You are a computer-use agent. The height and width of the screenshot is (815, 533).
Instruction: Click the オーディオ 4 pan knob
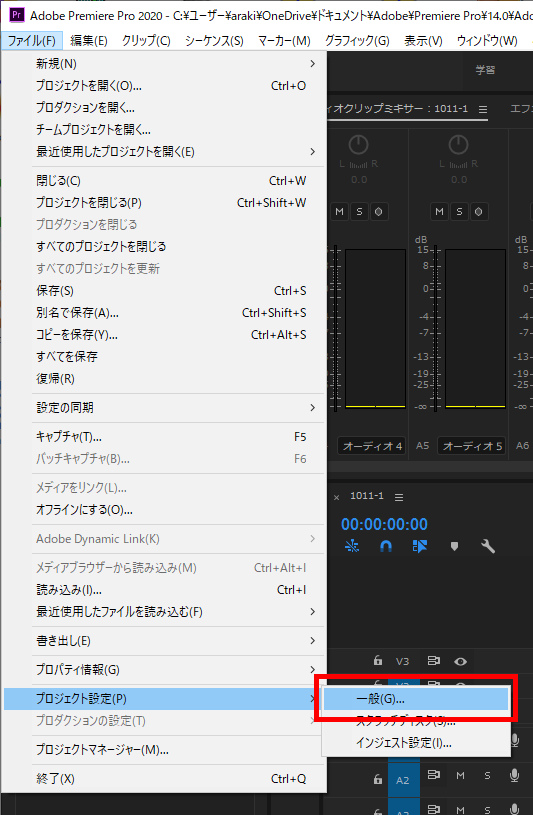(358, 145)
